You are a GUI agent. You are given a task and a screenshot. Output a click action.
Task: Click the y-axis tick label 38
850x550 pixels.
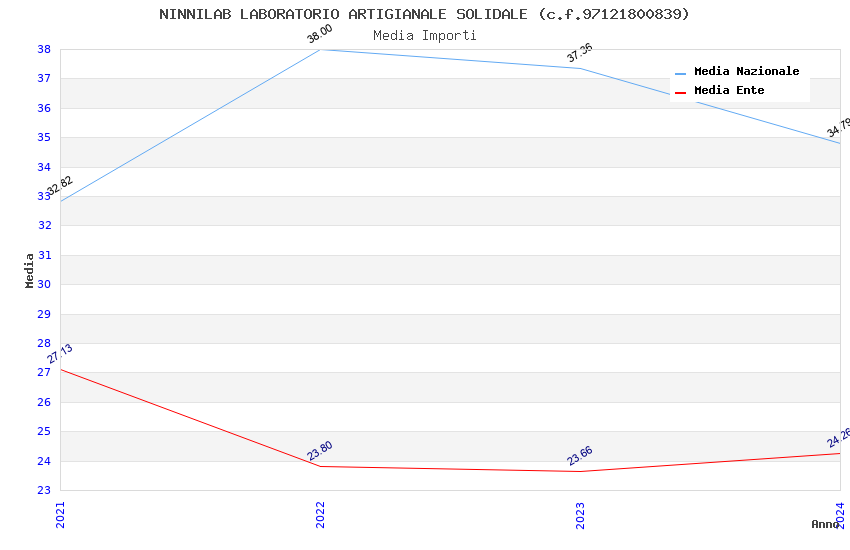click(x=44, y=49)
